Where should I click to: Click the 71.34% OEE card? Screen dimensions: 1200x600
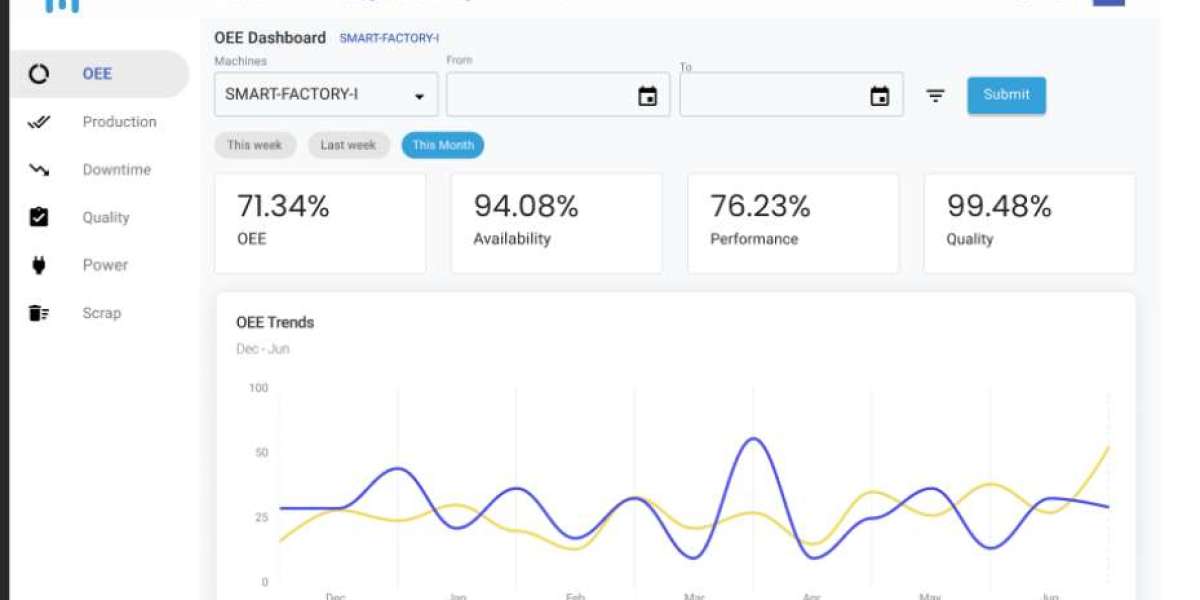tap(320, 224)
